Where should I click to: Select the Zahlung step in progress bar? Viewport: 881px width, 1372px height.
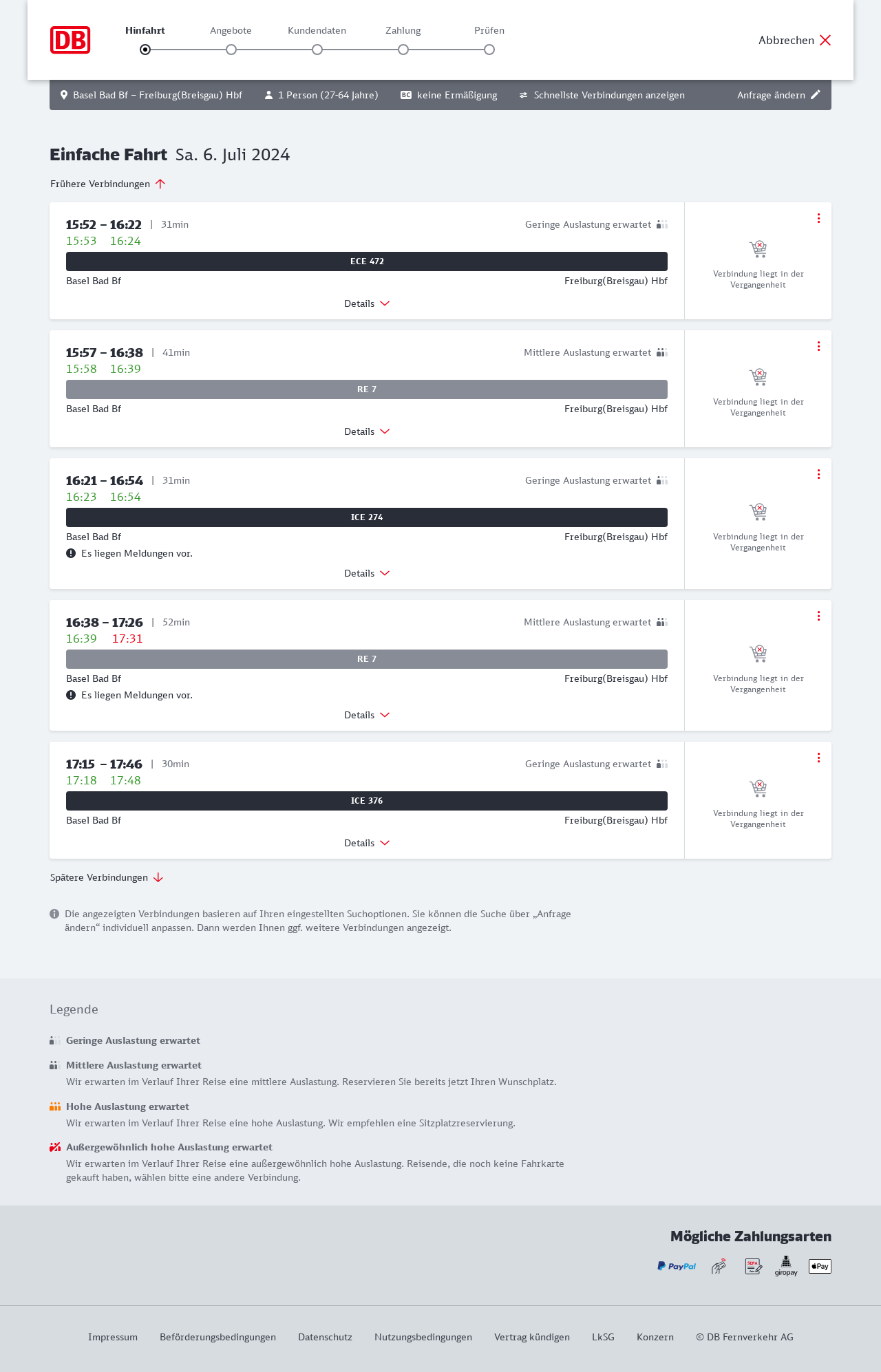403,50
